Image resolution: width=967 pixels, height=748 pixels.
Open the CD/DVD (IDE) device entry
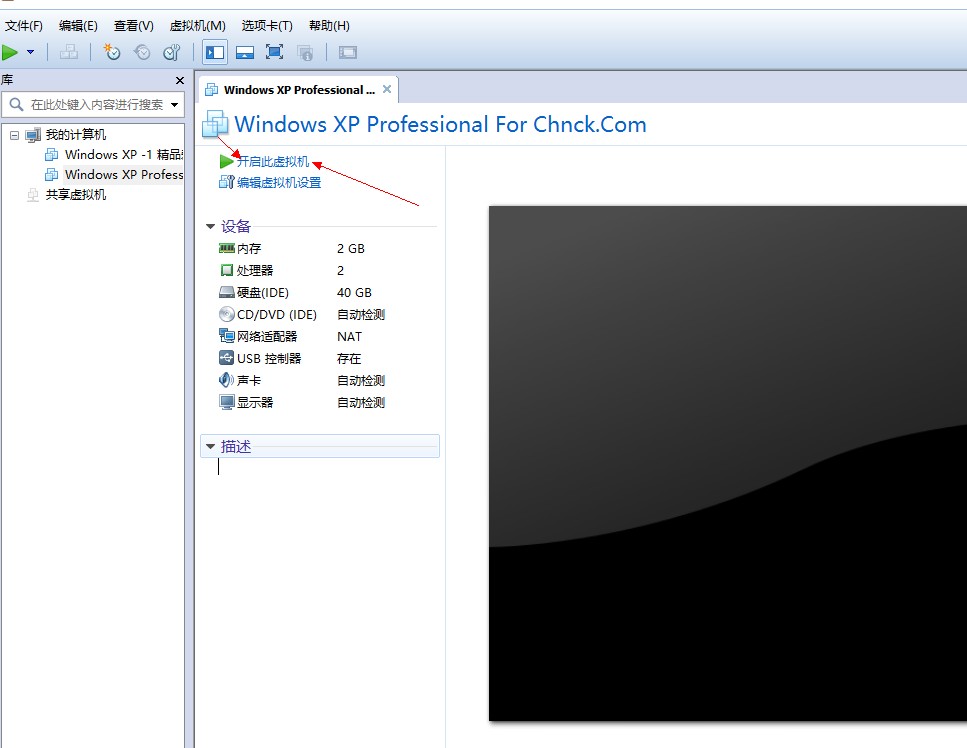click(276, 314)
